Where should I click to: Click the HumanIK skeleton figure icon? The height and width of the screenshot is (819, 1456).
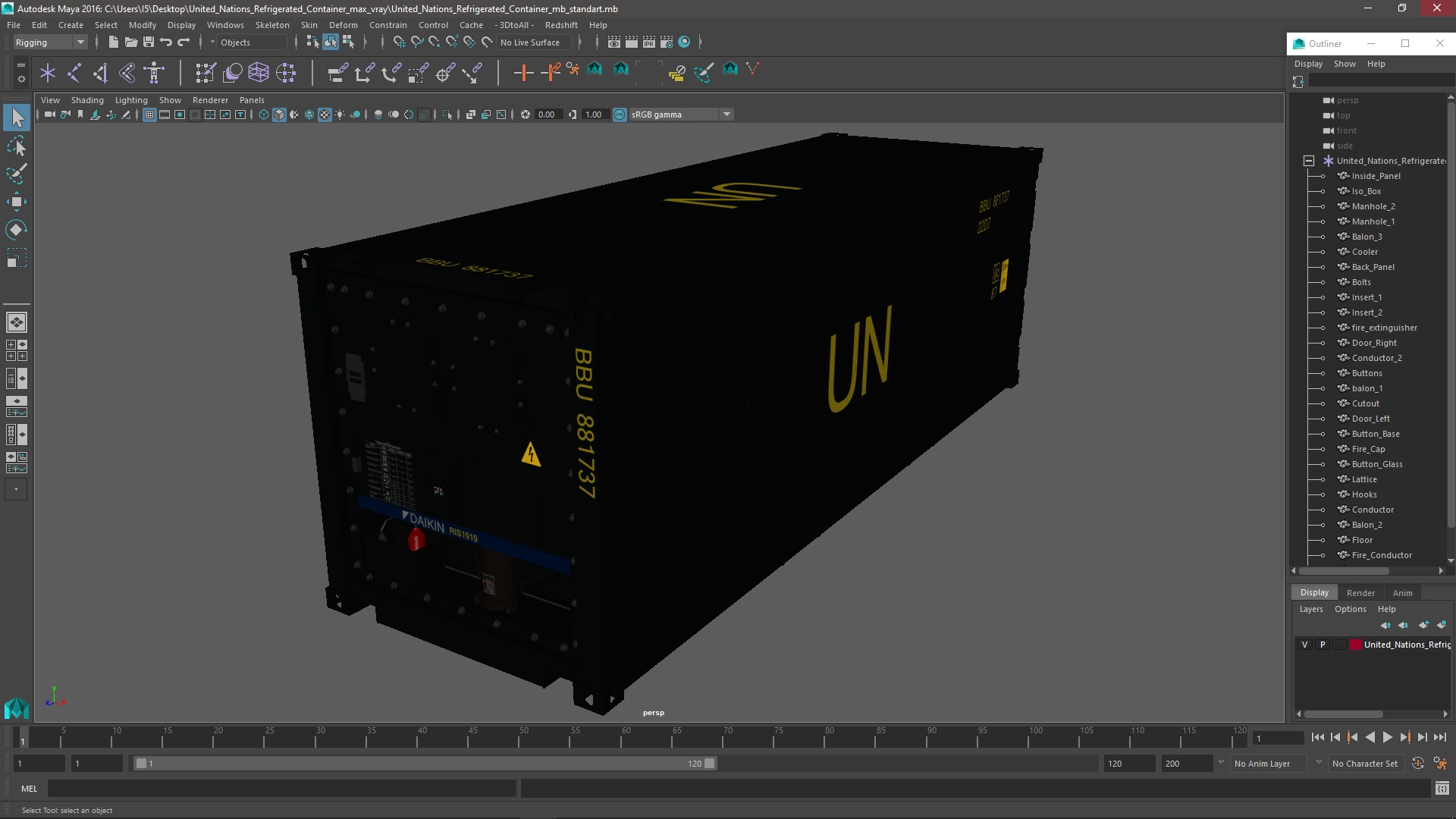pos(154,73)
